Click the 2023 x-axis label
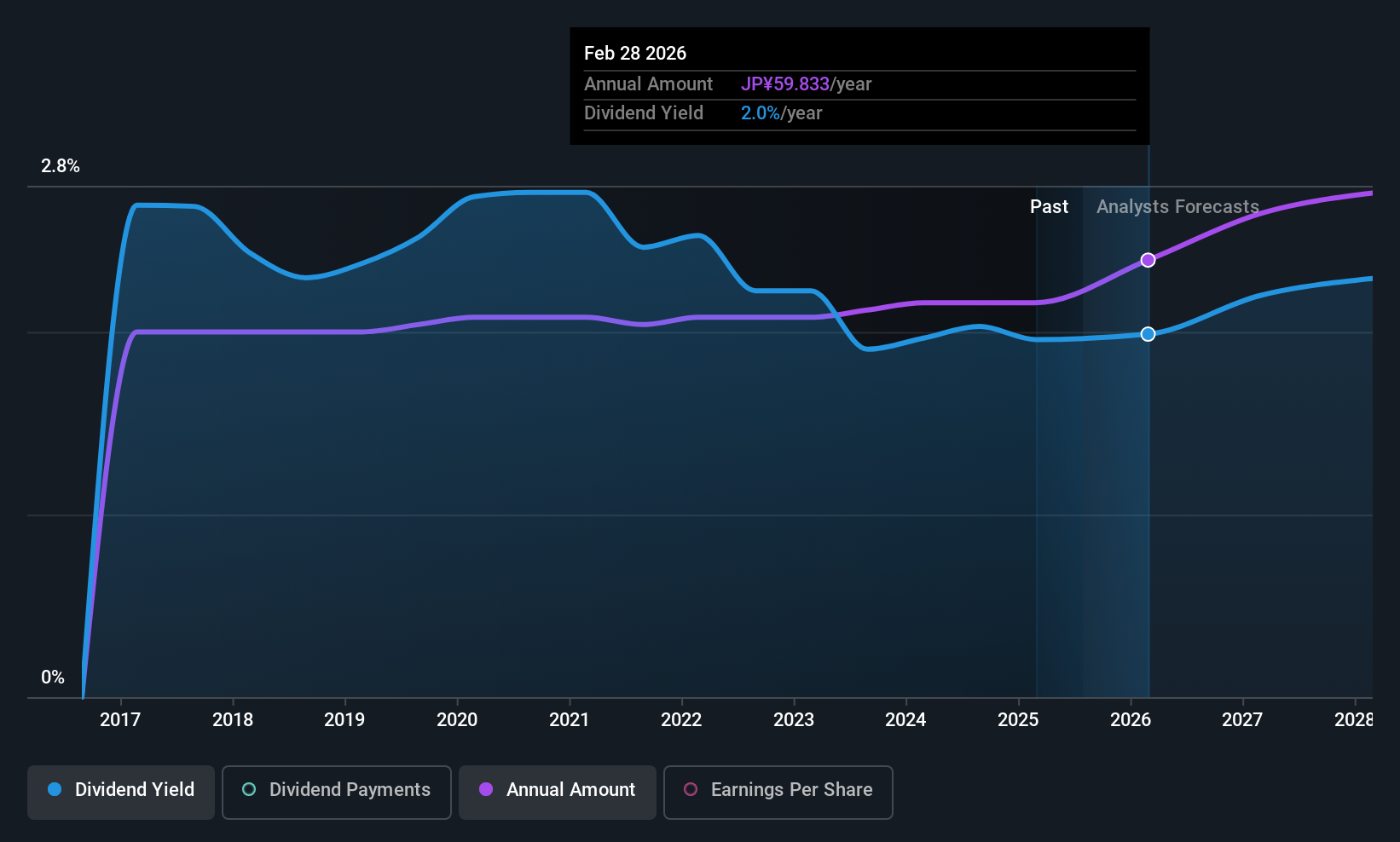This screenshot has width=1400, height=842. click(794, 720)
